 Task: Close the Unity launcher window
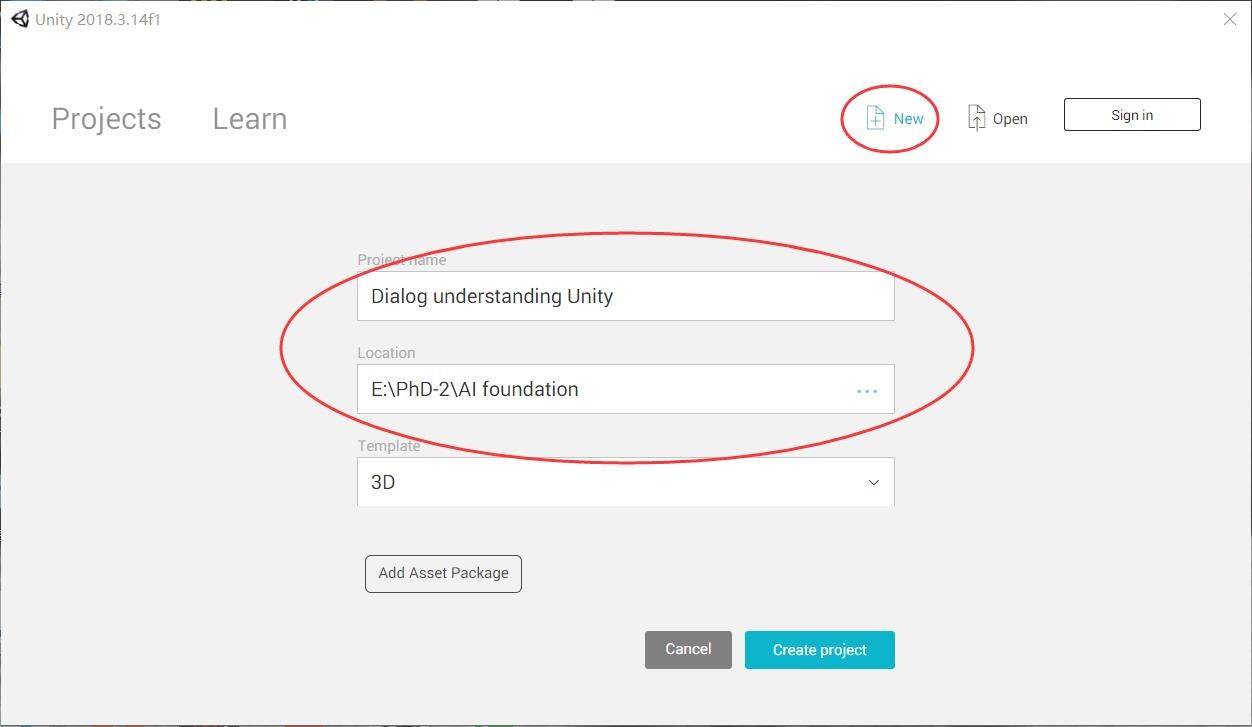(x=1230, y=19)
